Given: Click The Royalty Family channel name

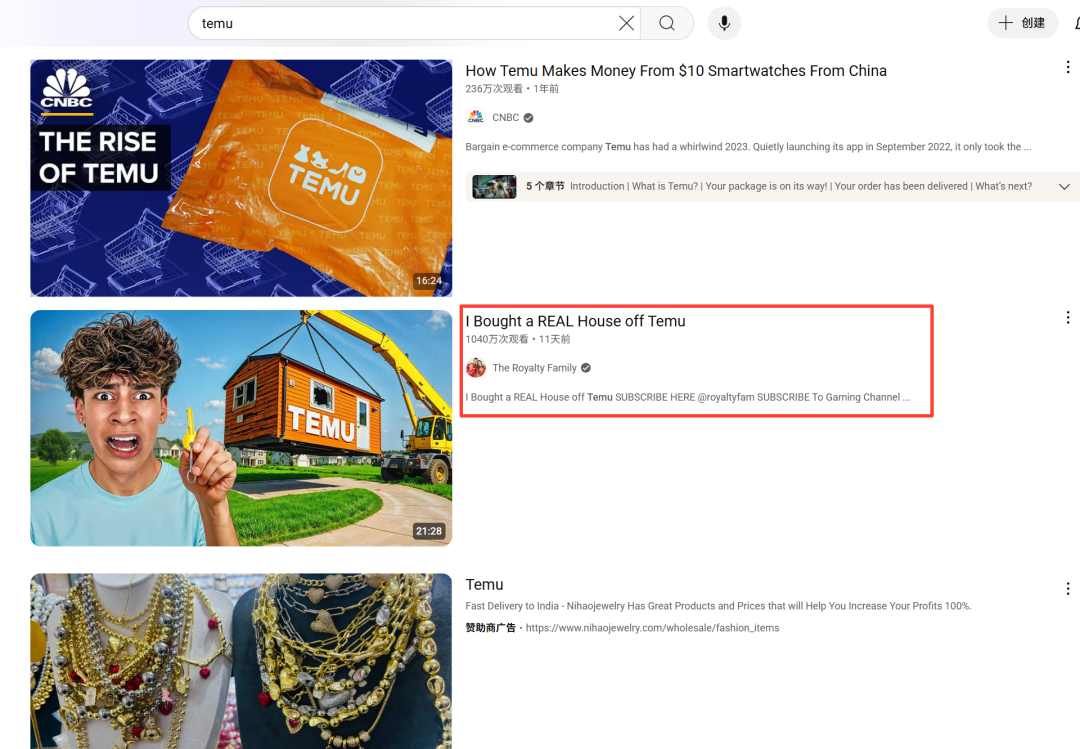Looking at the screenshot, I should point(534,368).
